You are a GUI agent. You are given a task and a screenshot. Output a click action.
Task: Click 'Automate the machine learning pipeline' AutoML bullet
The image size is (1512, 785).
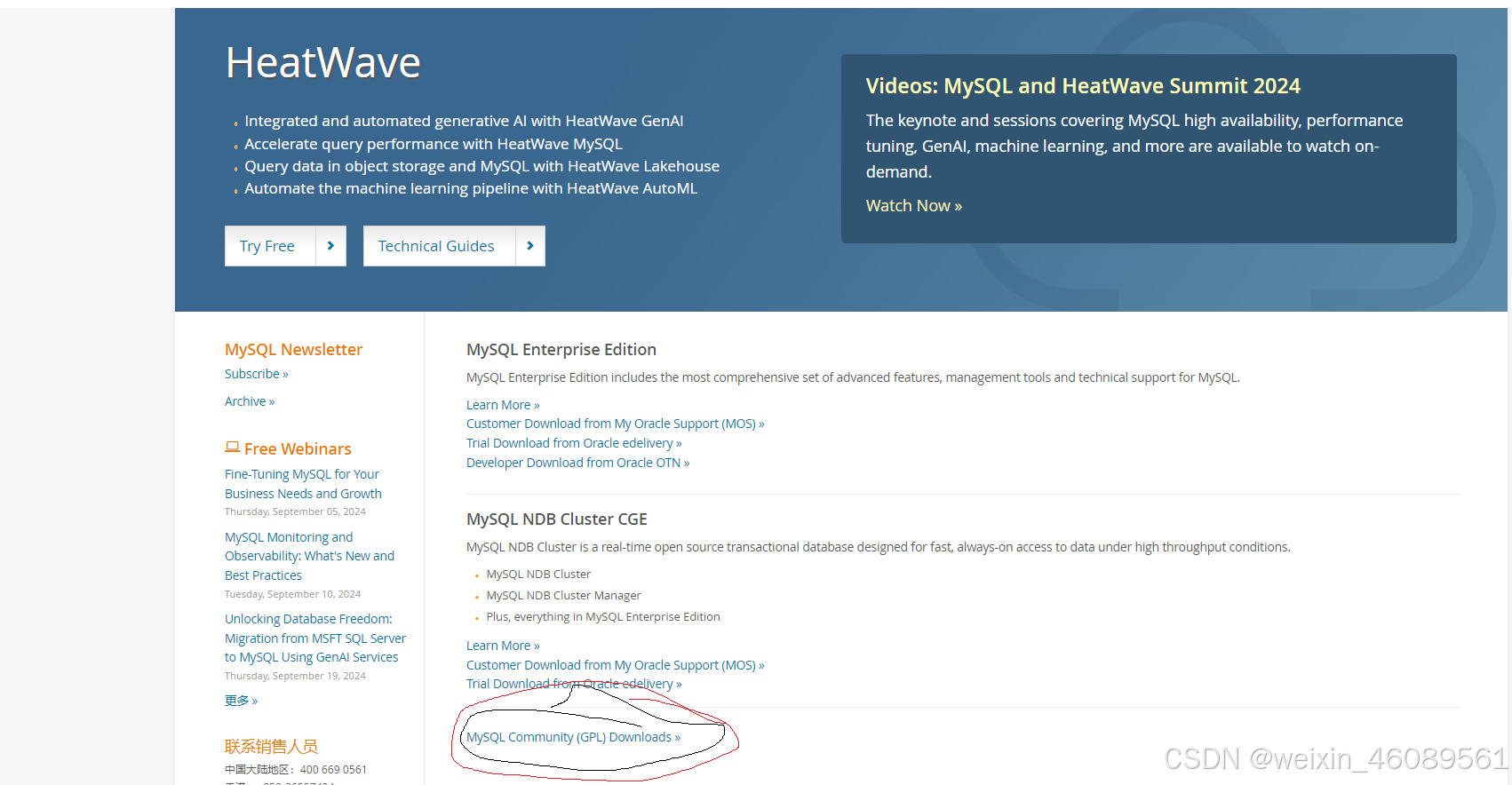[471, 188]
